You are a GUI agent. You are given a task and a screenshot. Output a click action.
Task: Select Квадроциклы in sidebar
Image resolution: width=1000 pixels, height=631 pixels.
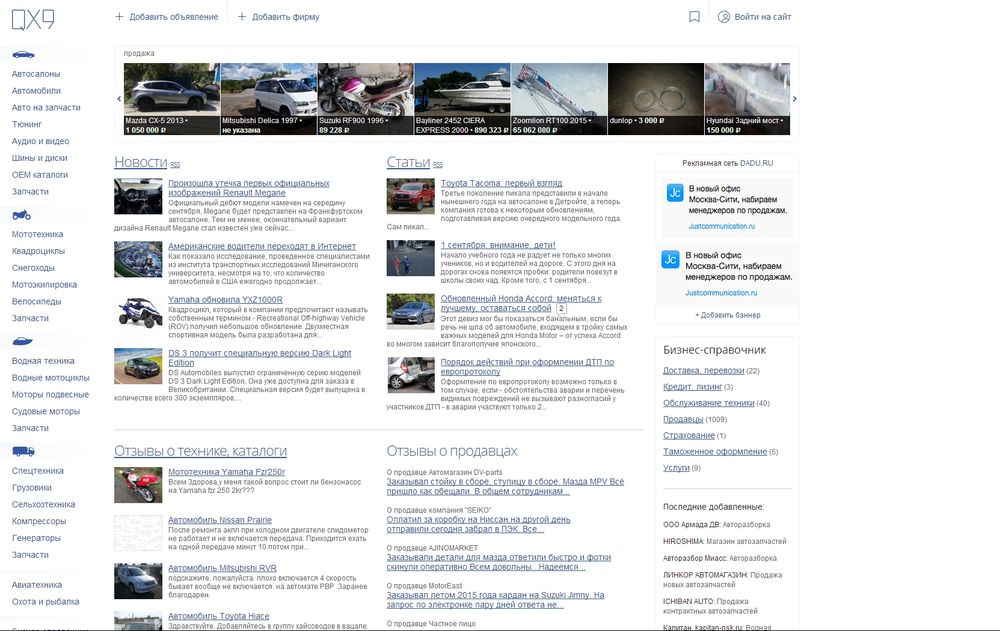(38, 251)
